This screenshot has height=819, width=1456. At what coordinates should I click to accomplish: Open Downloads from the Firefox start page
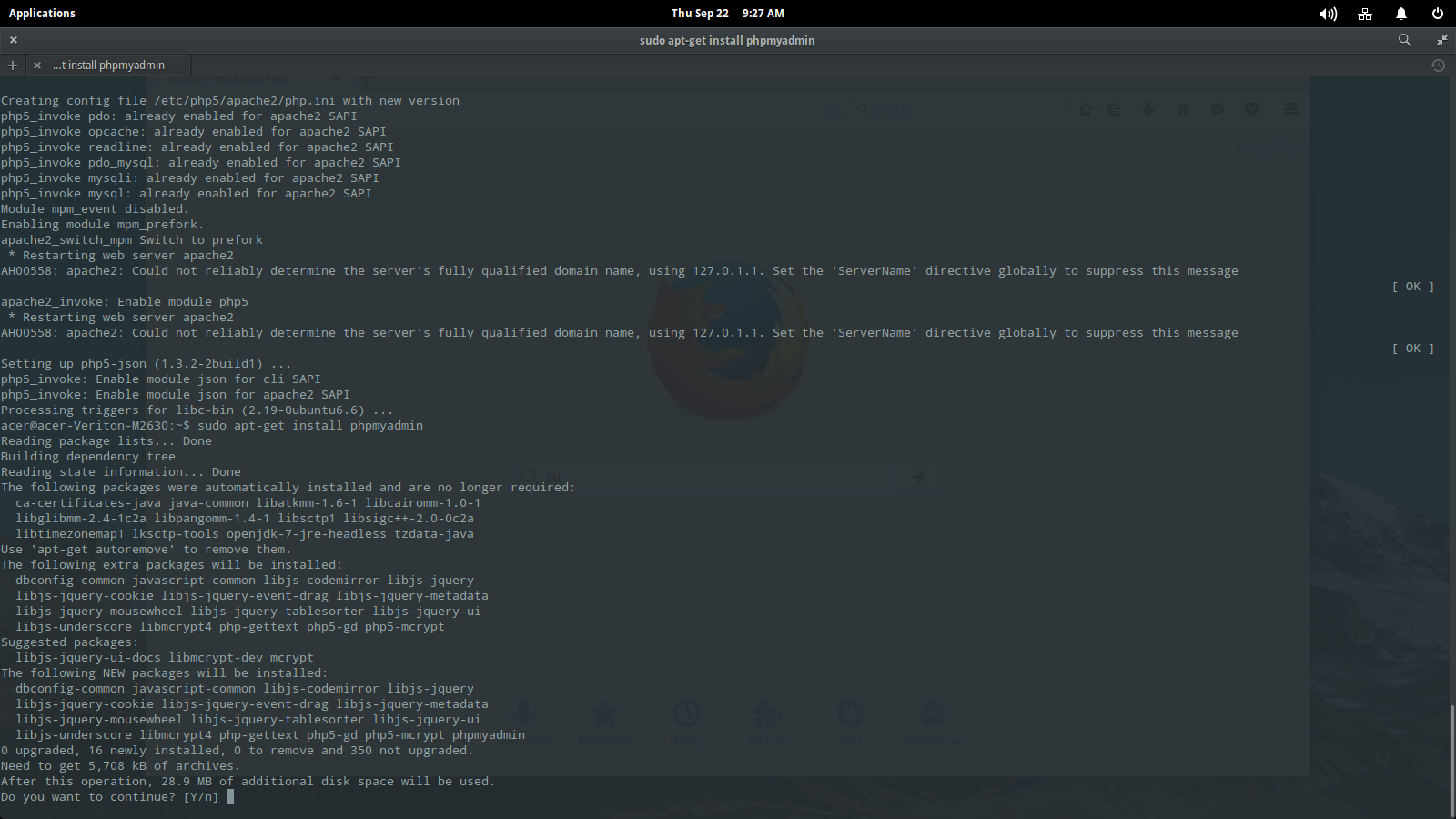(x=523, y=721)
